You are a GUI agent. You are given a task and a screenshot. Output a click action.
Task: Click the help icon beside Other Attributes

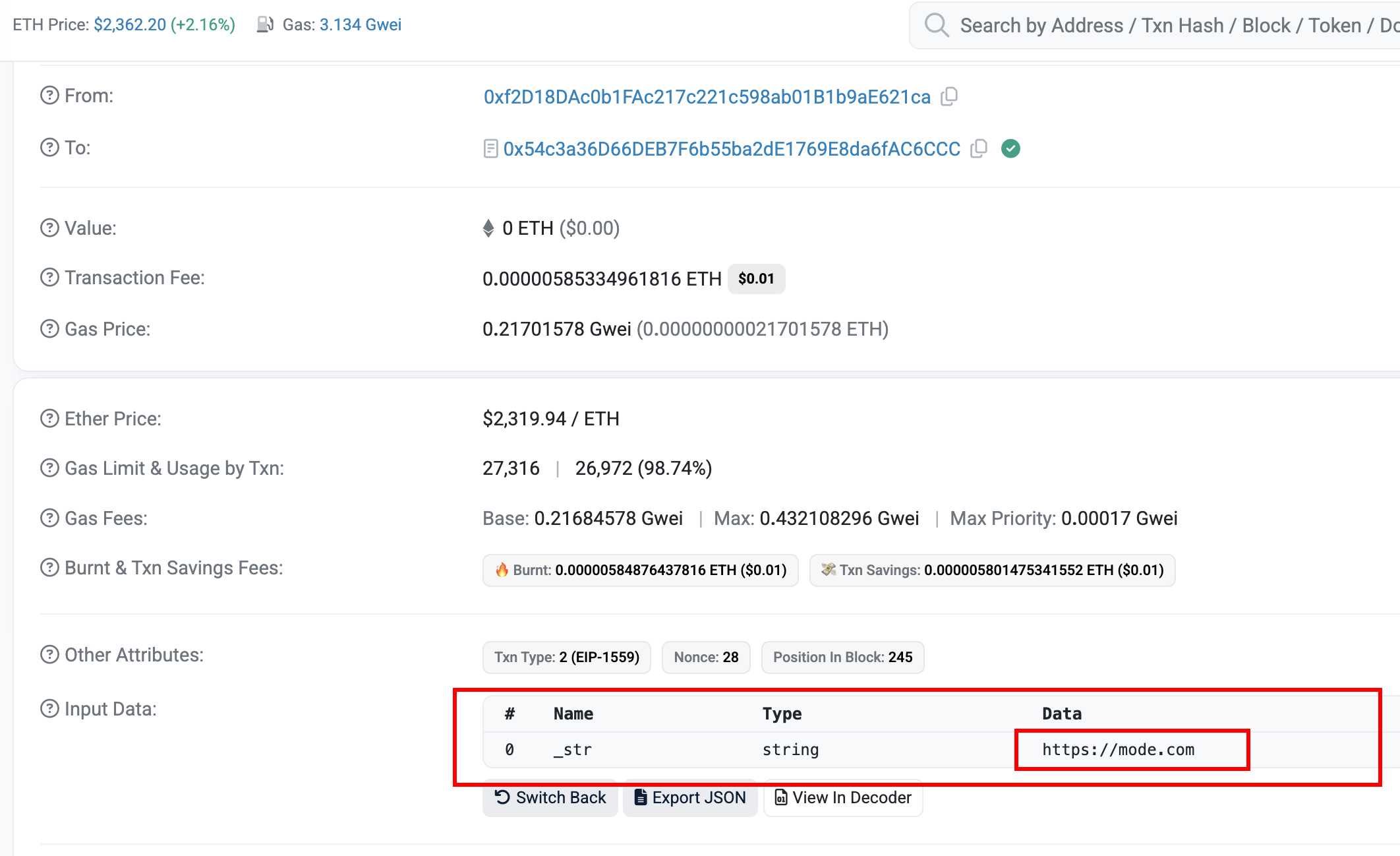tap(49, 655)
